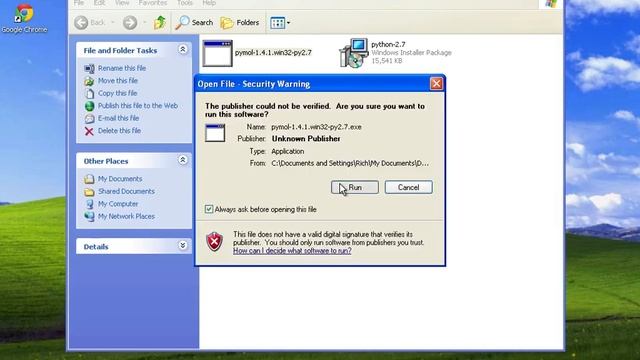Screen dimensions: 640x360
Task: Open Search in Explorer toolbar
Action: click(194, 23)
